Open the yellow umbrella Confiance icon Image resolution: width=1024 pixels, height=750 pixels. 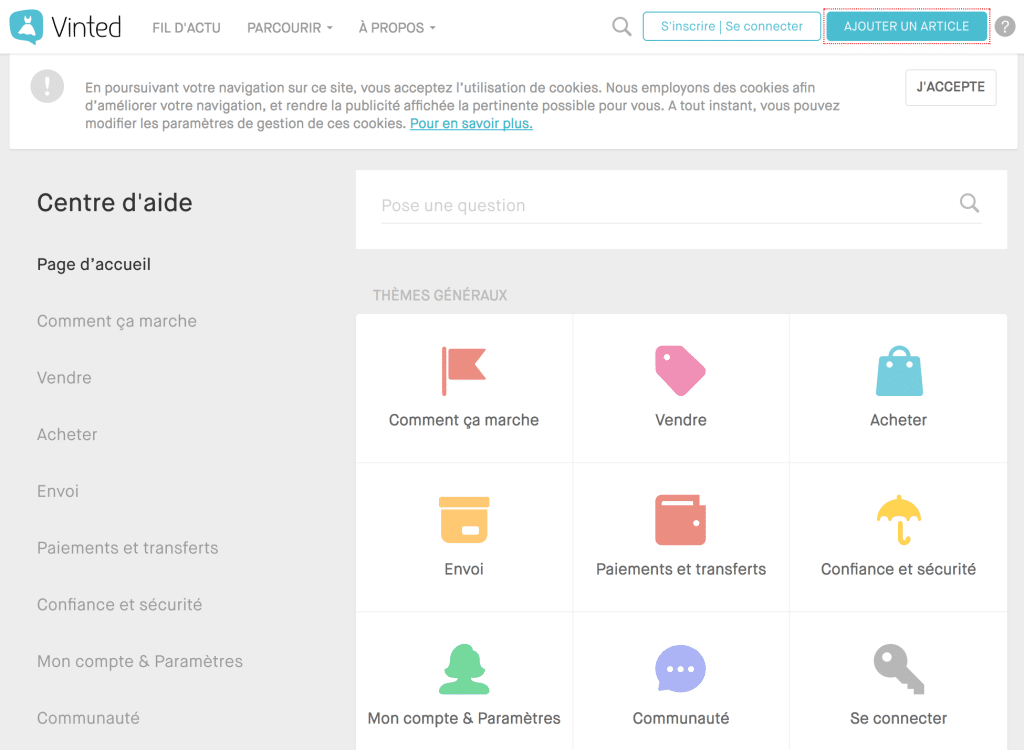[x=899, y=520]
